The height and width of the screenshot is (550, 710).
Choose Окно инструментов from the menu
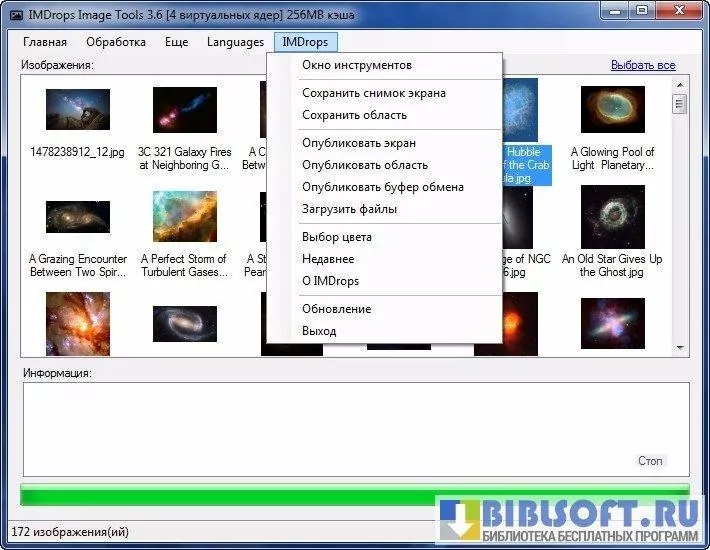pos(357,65)
